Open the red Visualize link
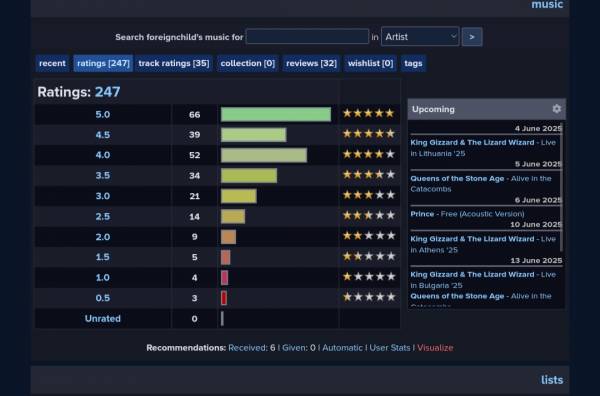The width and height of the screenshot is (600, 396). coord(435,348)
